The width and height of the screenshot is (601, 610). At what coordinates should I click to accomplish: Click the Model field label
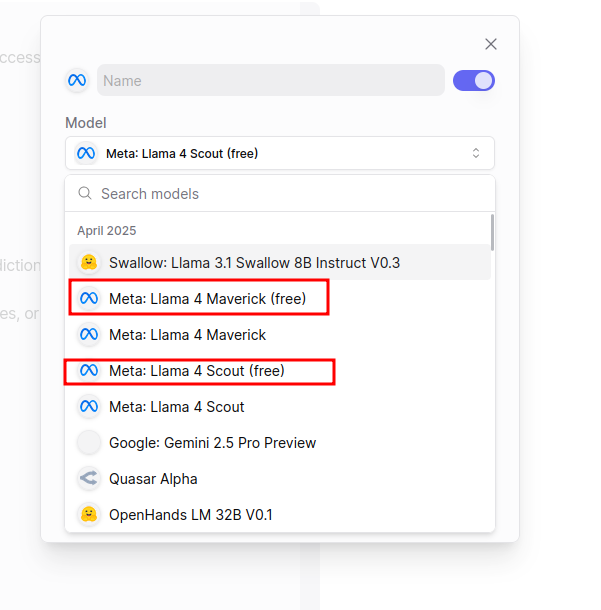tap(86, 123)
